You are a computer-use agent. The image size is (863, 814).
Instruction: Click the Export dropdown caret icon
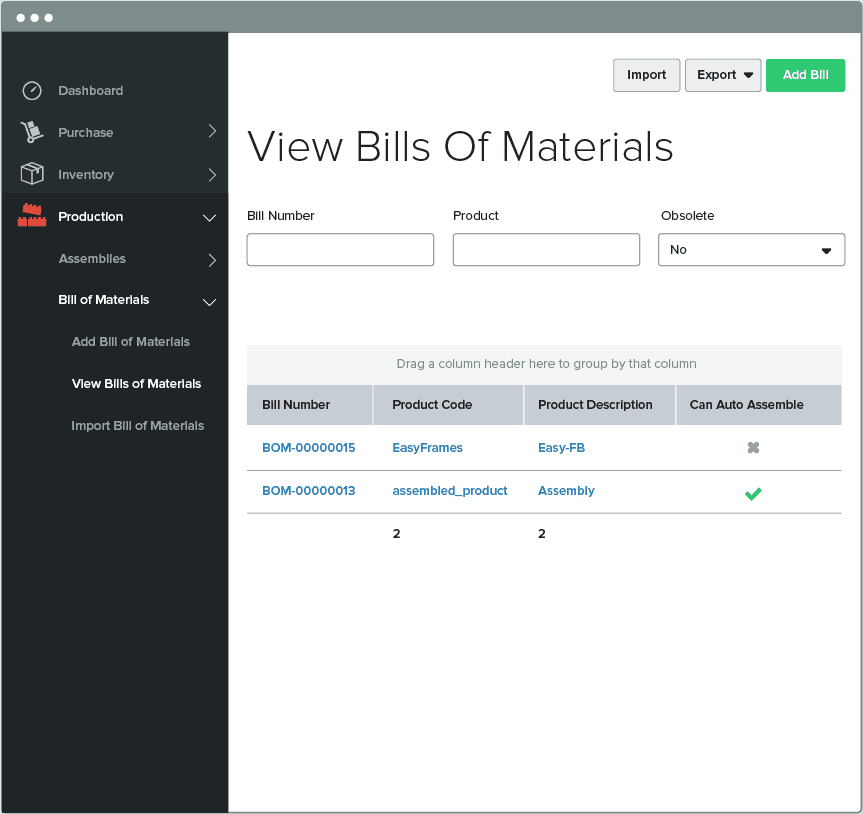[748, 75]
